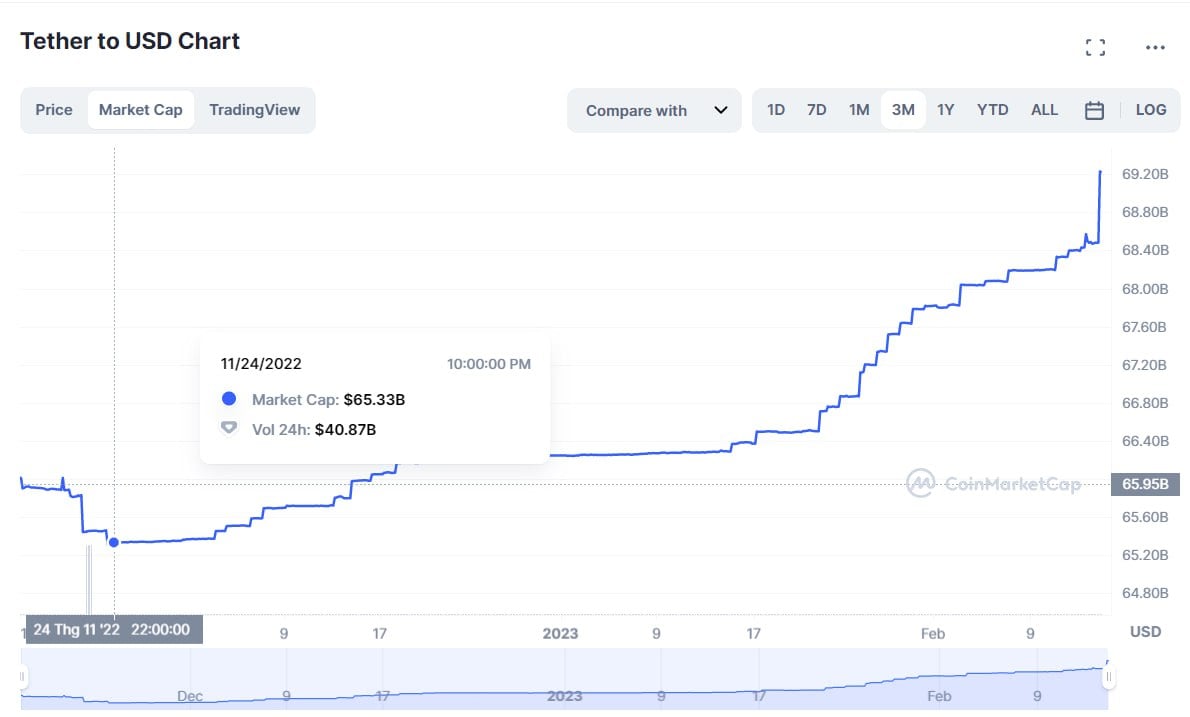
Task: Click the heart volume icon in the tooltip
Action: pyautogui.click(x=228, y=428)
